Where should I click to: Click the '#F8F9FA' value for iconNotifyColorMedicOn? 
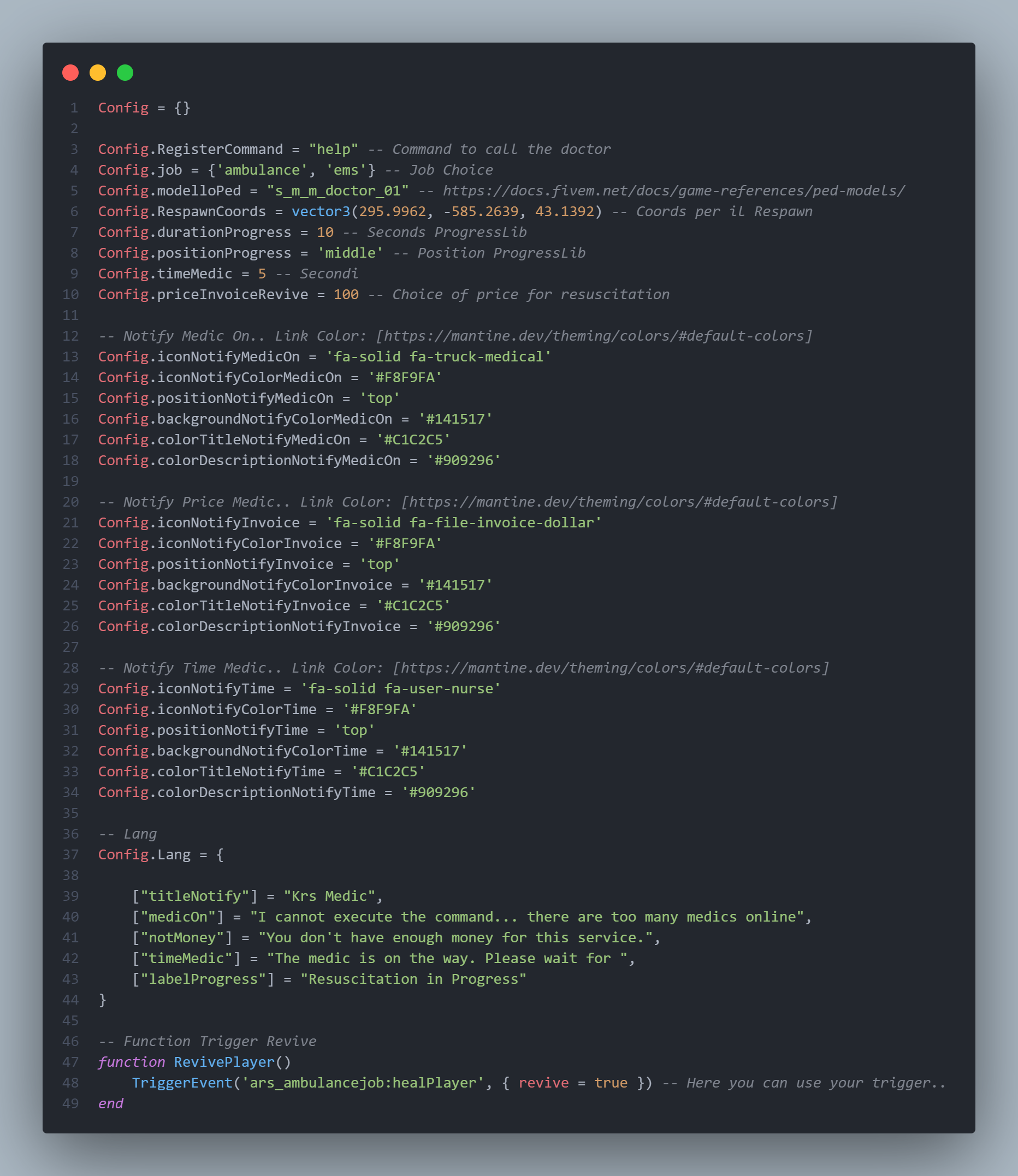click(405, 378)
